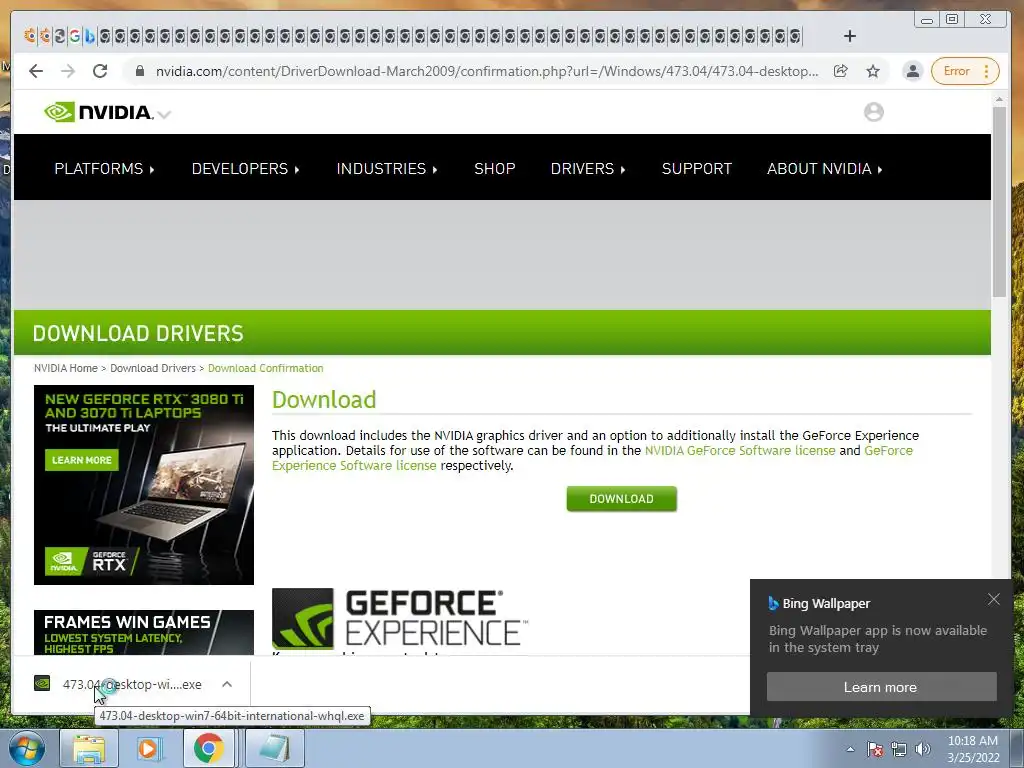Open the NVIDIA account user icon
Image resolution: width=1024 pixels, height=768 pixels.
(873, 112)
